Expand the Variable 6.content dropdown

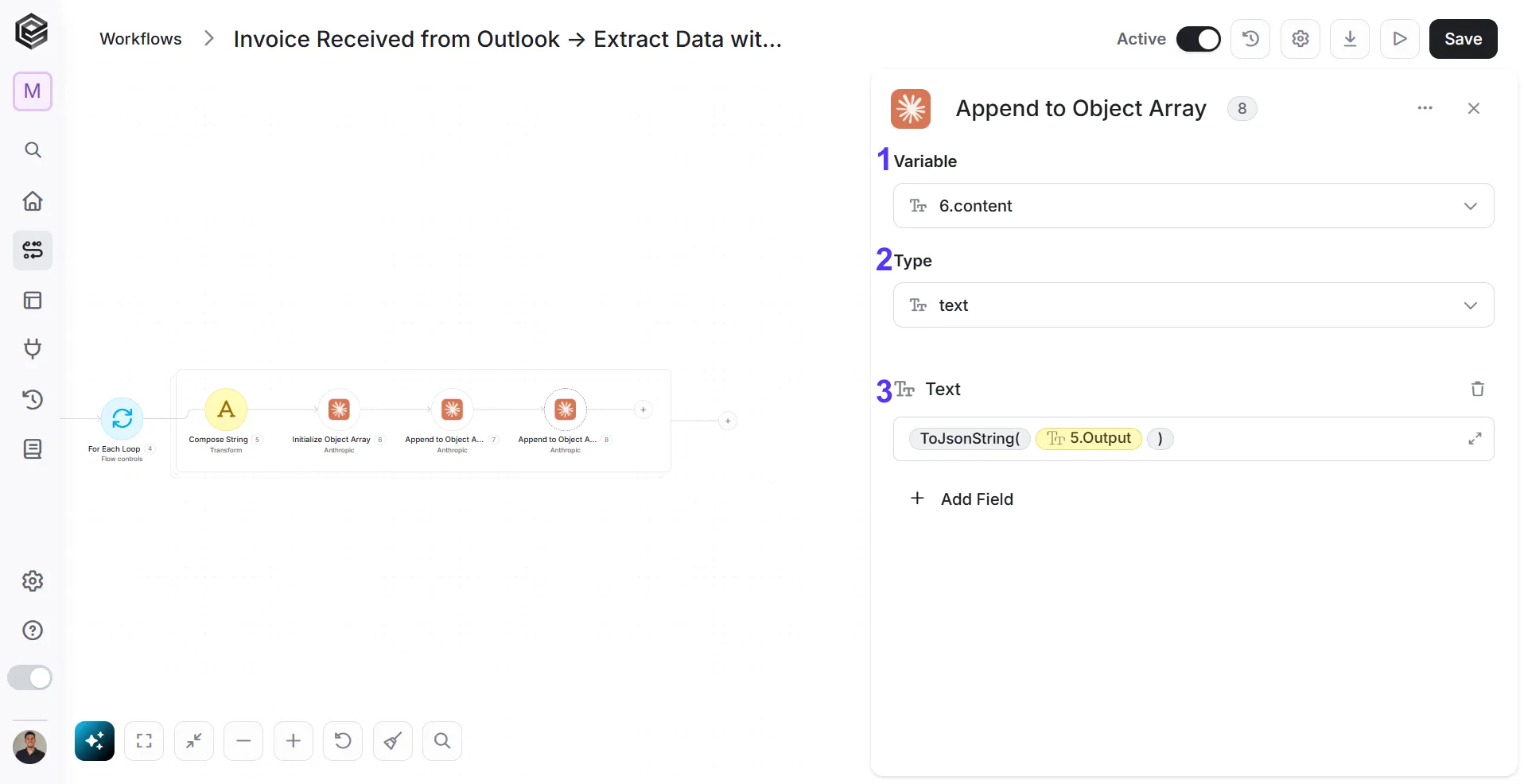coord(1193,206)
